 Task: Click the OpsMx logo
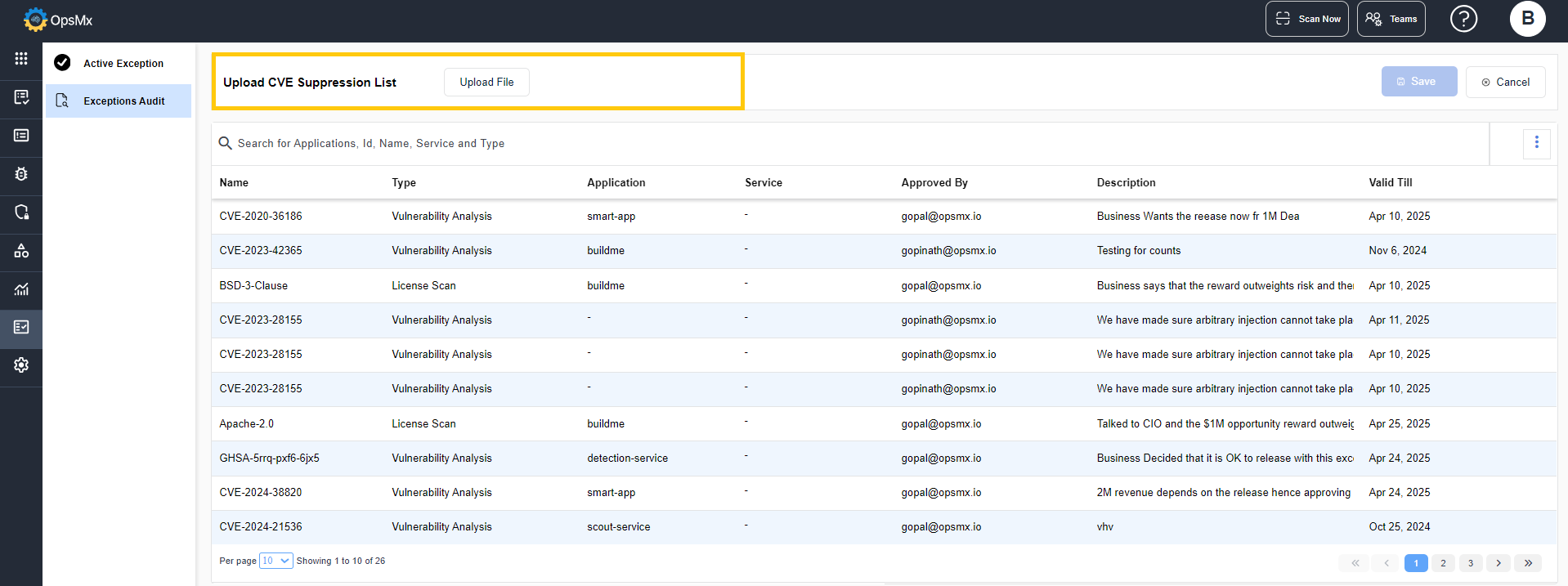(58, 20)
